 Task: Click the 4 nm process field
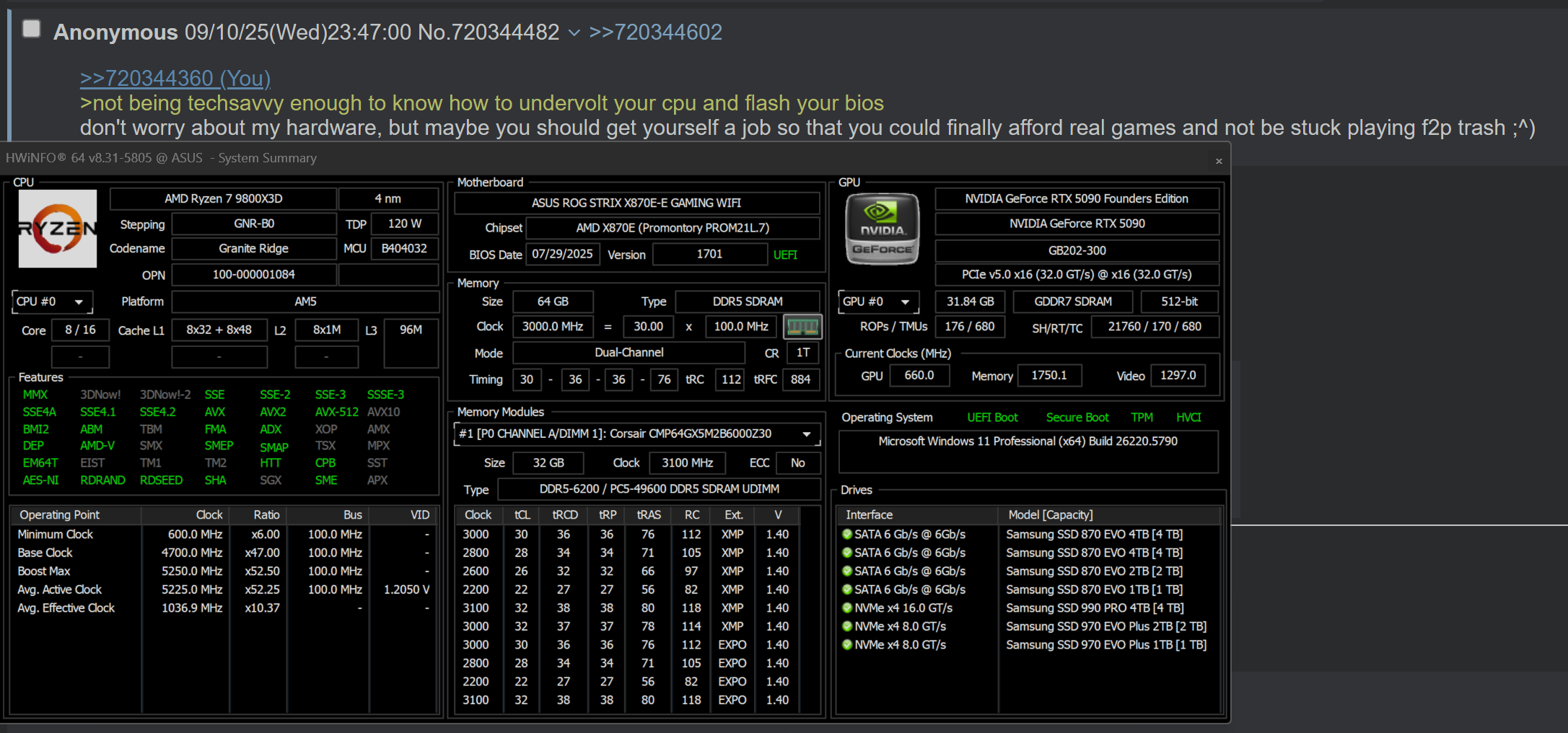(x=388, y=198)
